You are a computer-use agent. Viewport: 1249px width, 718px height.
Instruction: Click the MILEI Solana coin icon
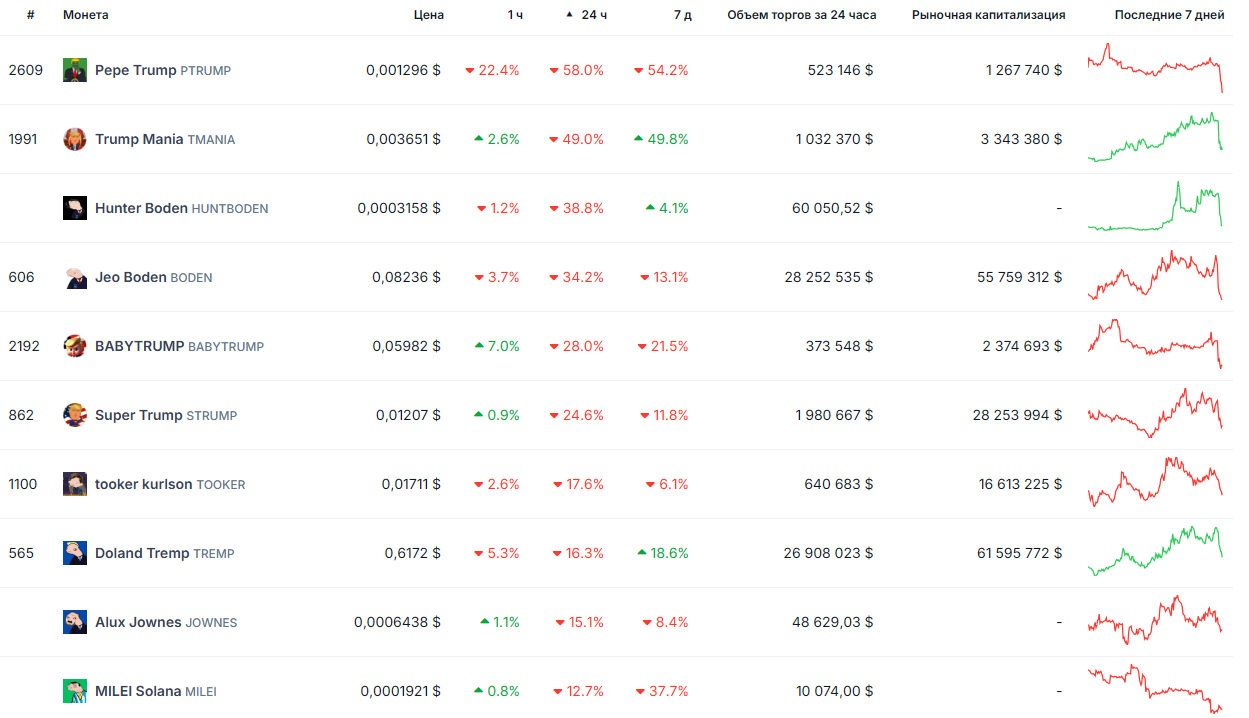coord(75,691)
